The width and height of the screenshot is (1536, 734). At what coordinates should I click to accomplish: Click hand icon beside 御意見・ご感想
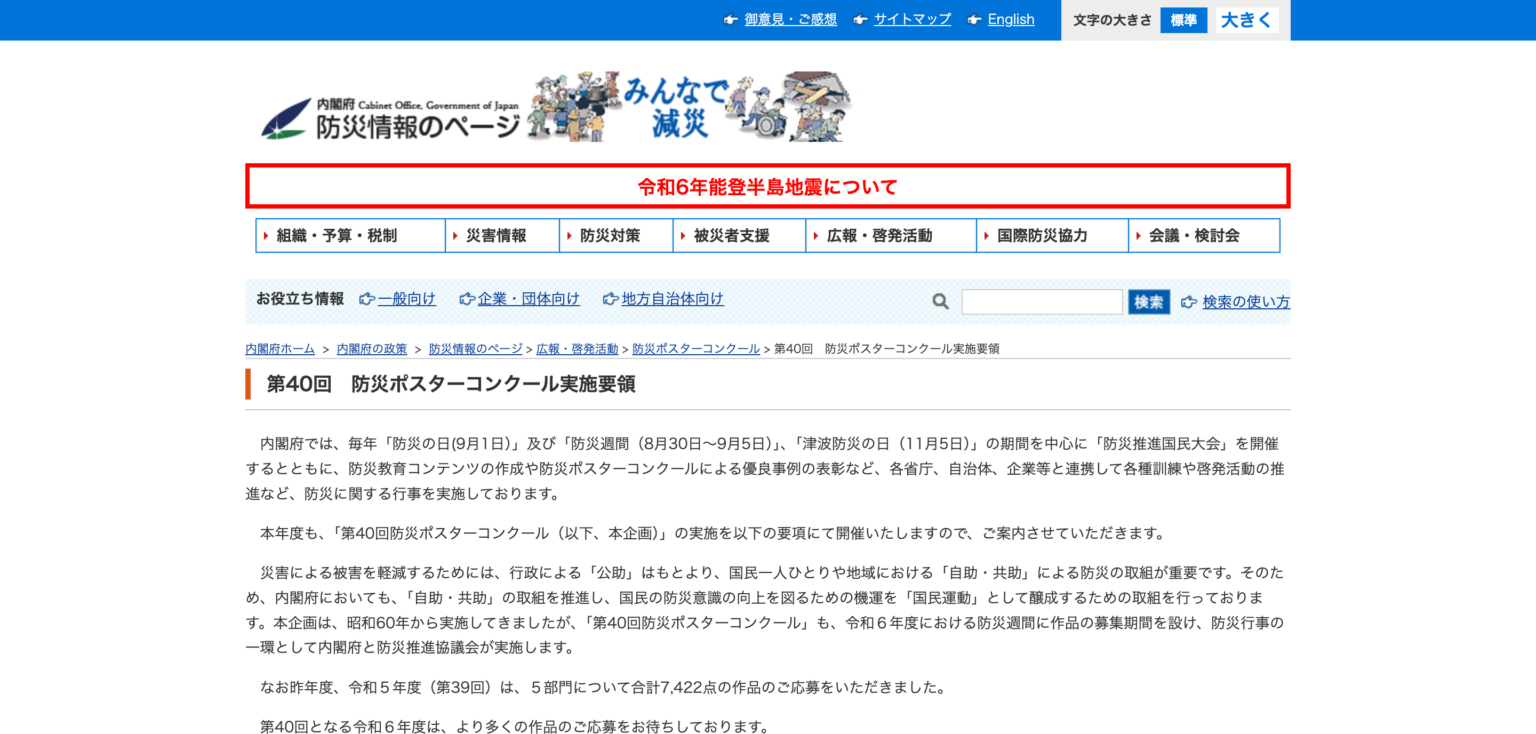point(731,20)
